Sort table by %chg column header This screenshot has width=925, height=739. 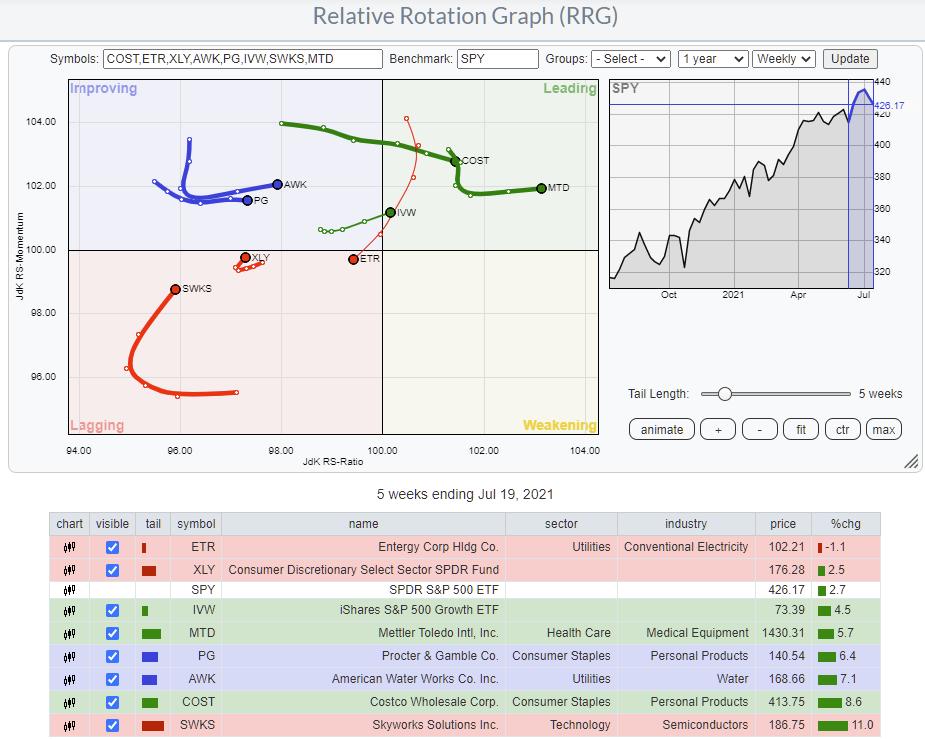848,524
